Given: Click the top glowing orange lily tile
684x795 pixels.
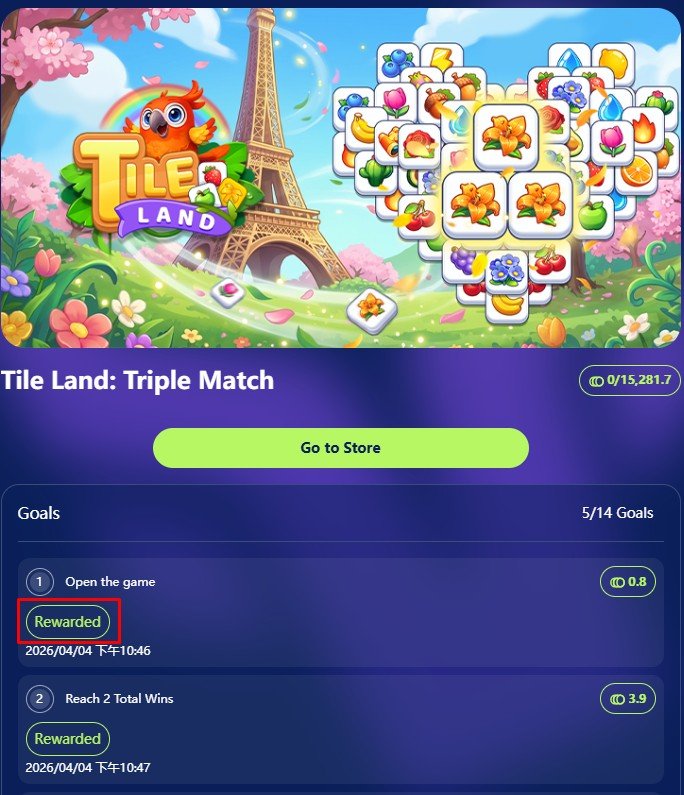Looking at the screenshot, I should (x=506, y=137).
